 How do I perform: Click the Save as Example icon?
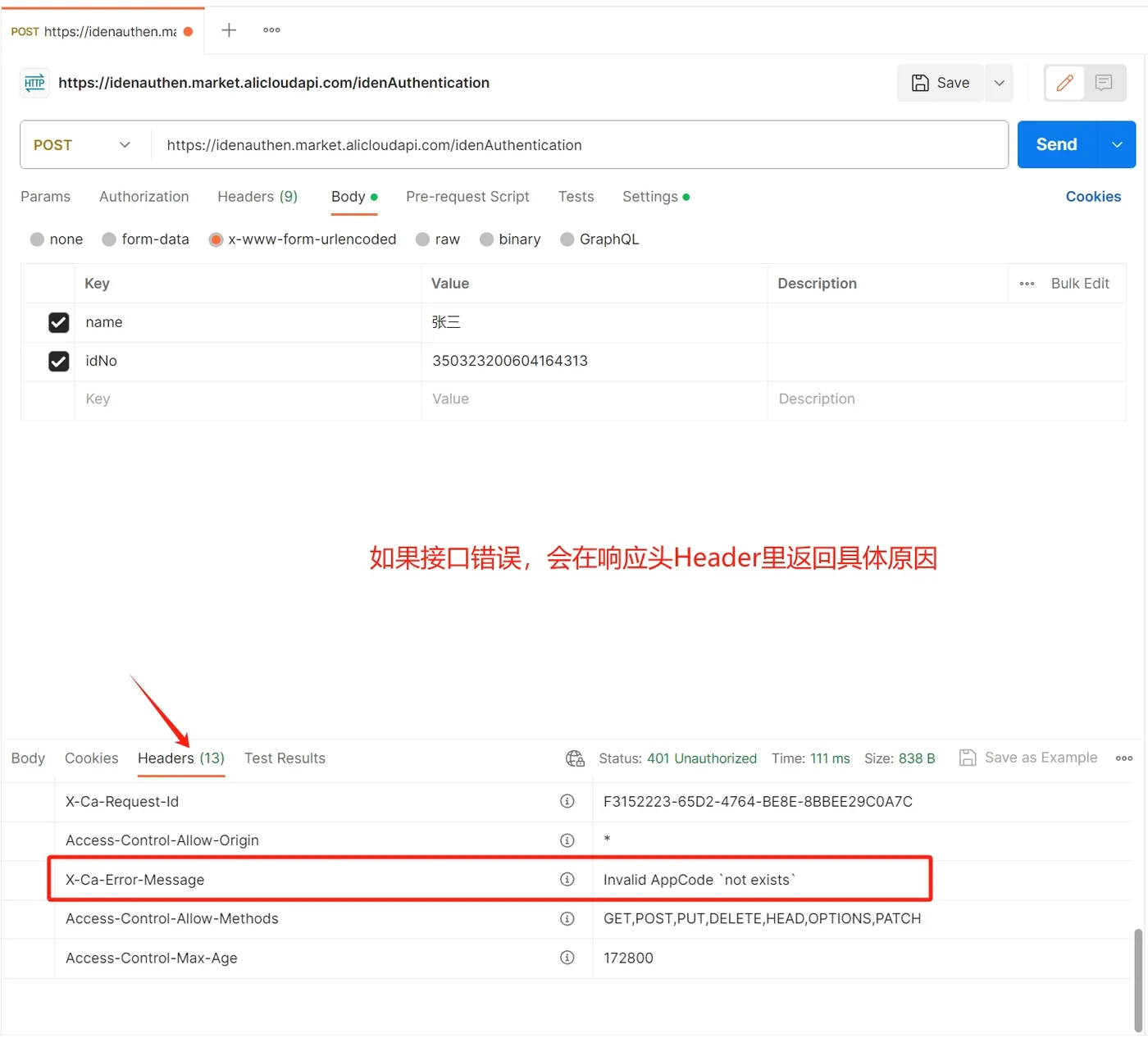pyautogui.click(x=968, y=758)
